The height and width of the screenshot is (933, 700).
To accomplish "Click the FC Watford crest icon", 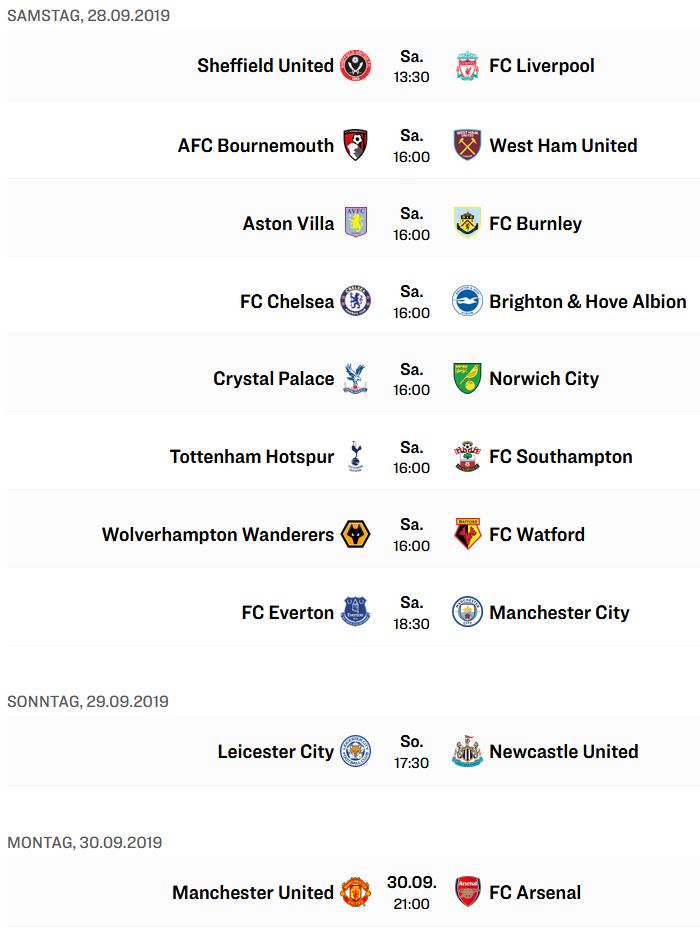I will point(467,534).
